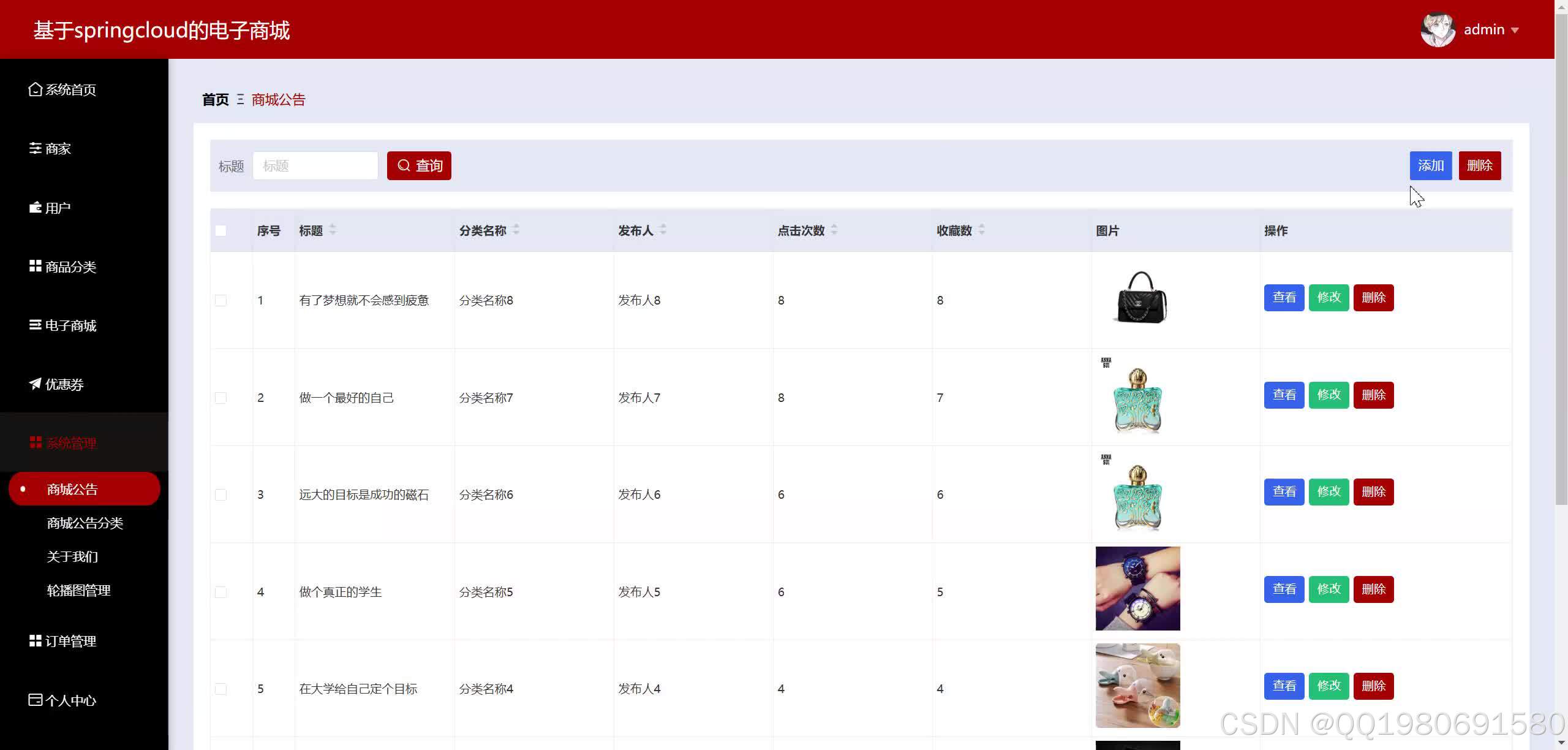Toggle the select-all checkbox in table header
Screen dimensions: 1568x750
tap(221, 230)
